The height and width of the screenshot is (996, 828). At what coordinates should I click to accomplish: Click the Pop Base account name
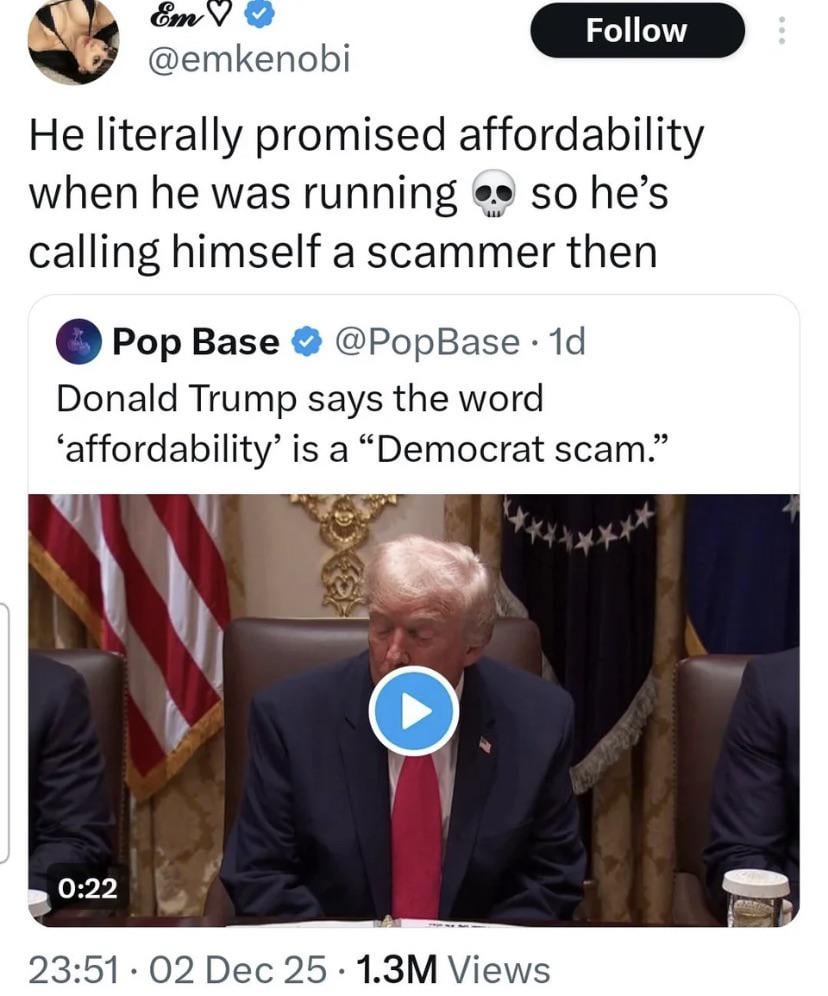point(196,342)
